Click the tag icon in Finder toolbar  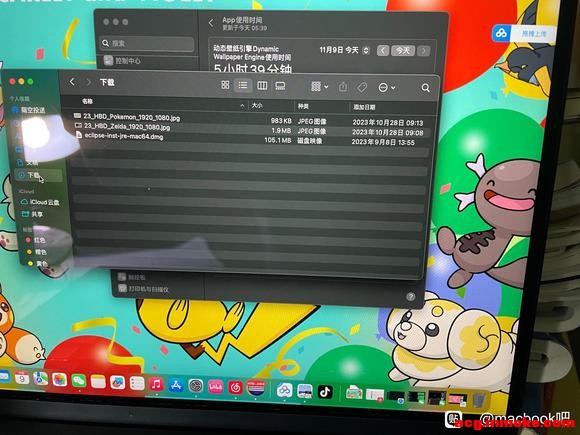pos(362,87)
